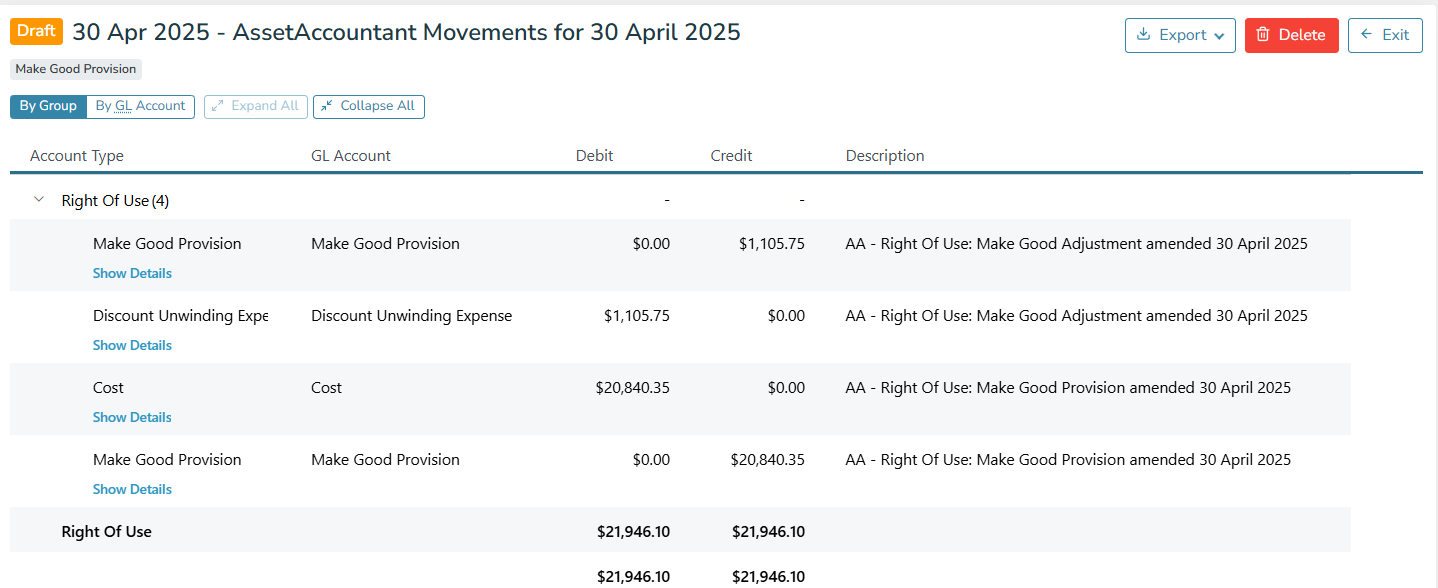Show Details for Discount Unwinding Expense row
Viewport: 1438px width, 588px height.
pyautogui.click(x=132, y=345)
